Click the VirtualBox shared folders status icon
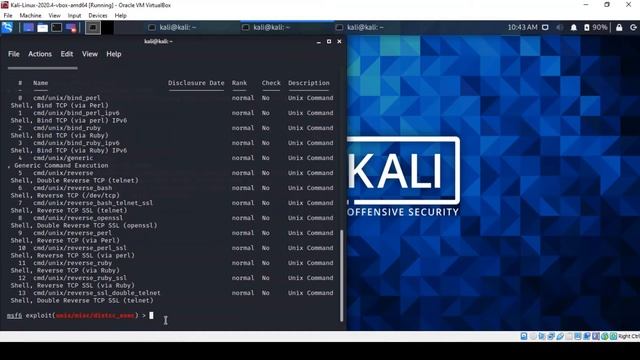640x360 pixels. 569,336
